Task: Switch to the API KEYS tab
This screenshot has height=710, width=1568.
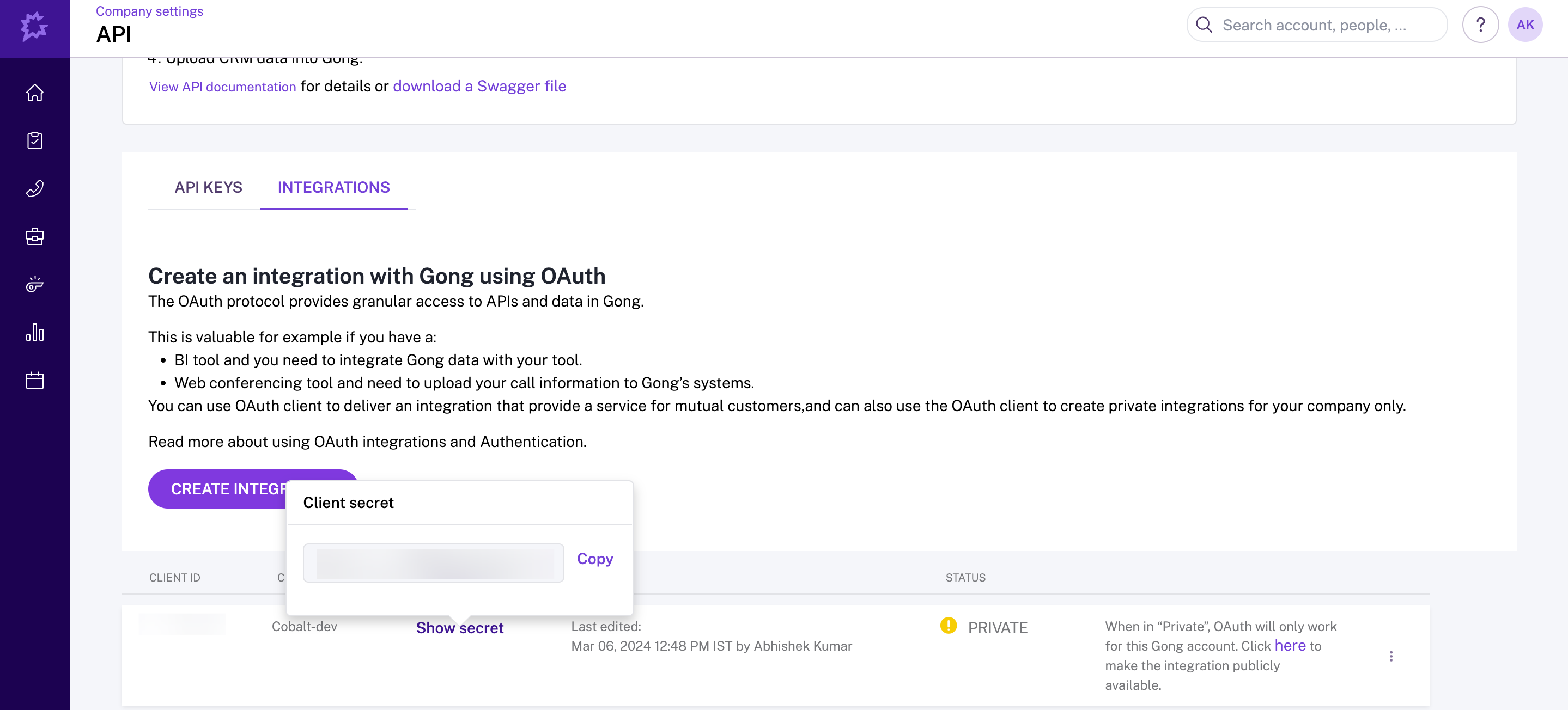Action: 208,187
